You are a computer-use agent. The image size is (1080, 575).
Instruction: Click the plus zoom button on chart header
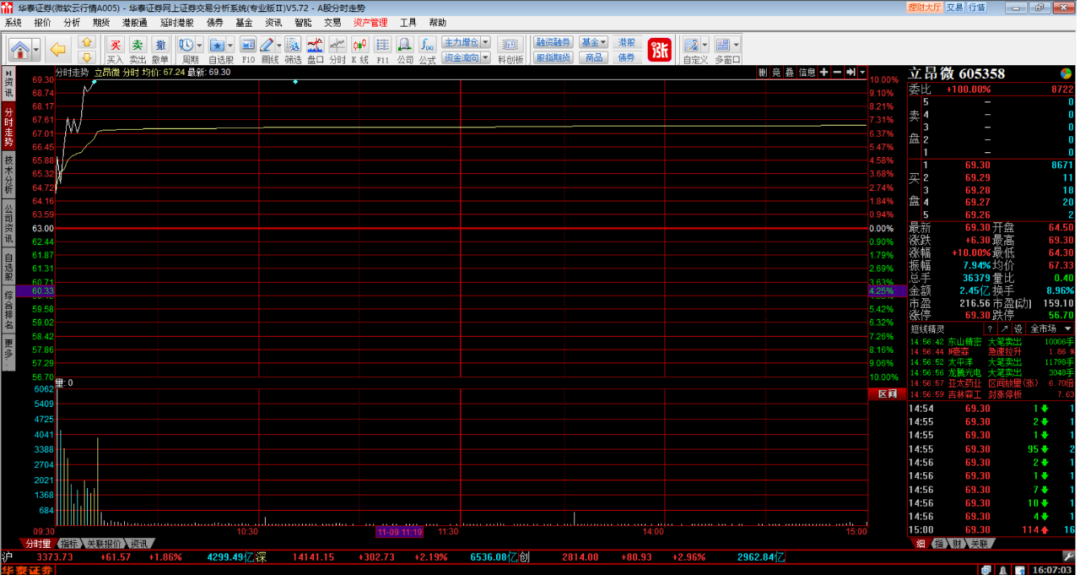(824, 72)
